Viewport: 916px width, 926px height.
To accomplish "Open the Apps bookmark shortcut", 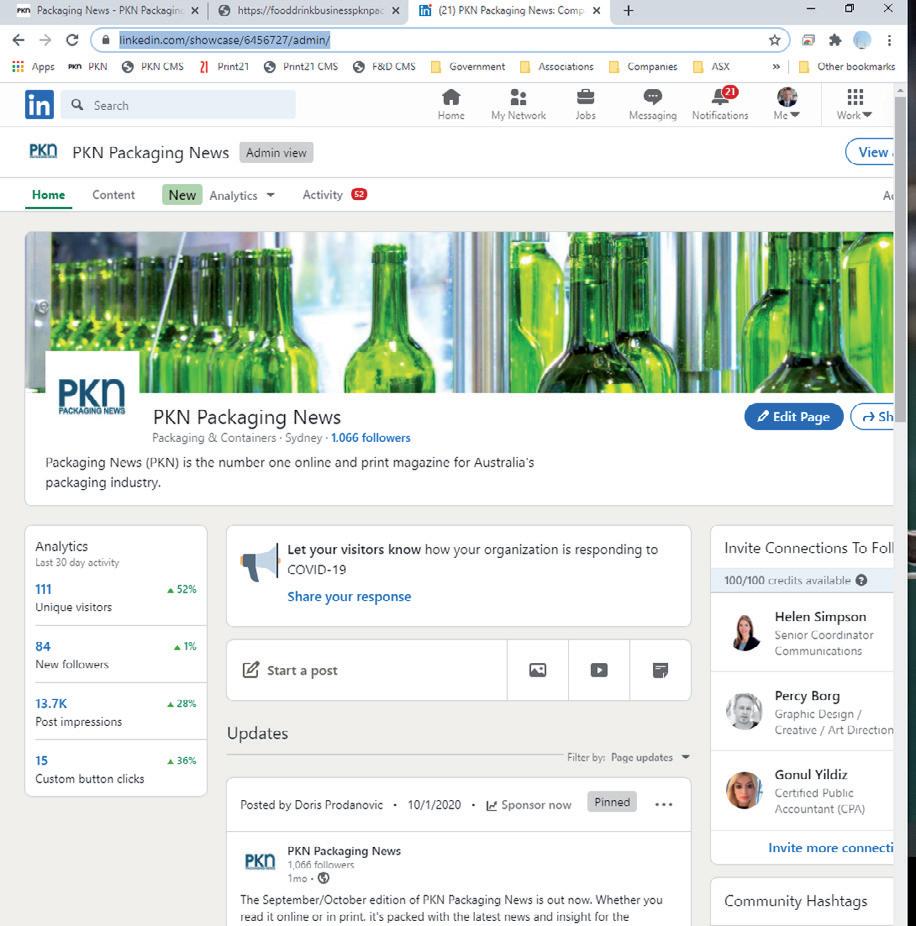I will click(x=34, y=67).
